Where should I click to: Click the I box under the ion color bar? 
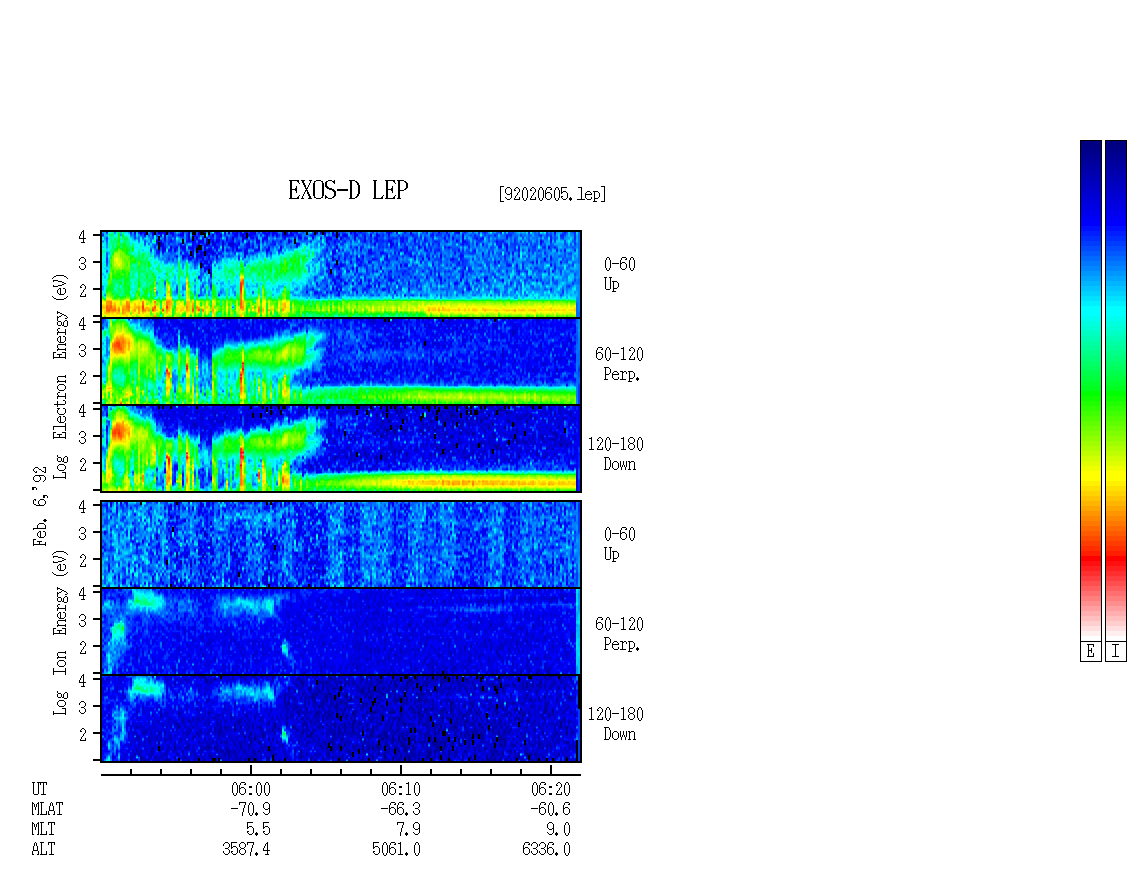[1116, 651]
